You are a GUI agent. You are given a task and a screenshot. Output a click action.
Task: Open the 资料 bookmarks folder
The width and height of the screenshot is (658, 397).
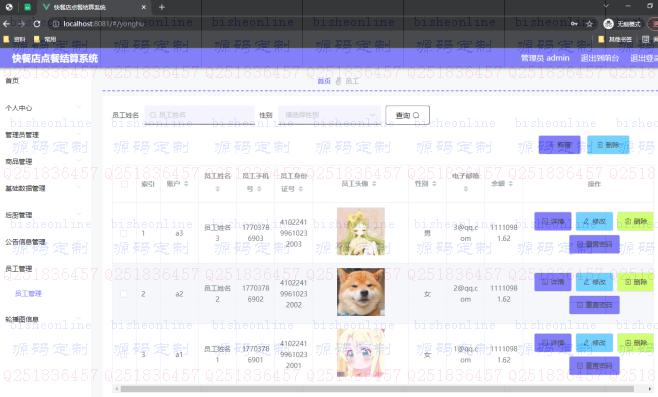click(14, 39)
